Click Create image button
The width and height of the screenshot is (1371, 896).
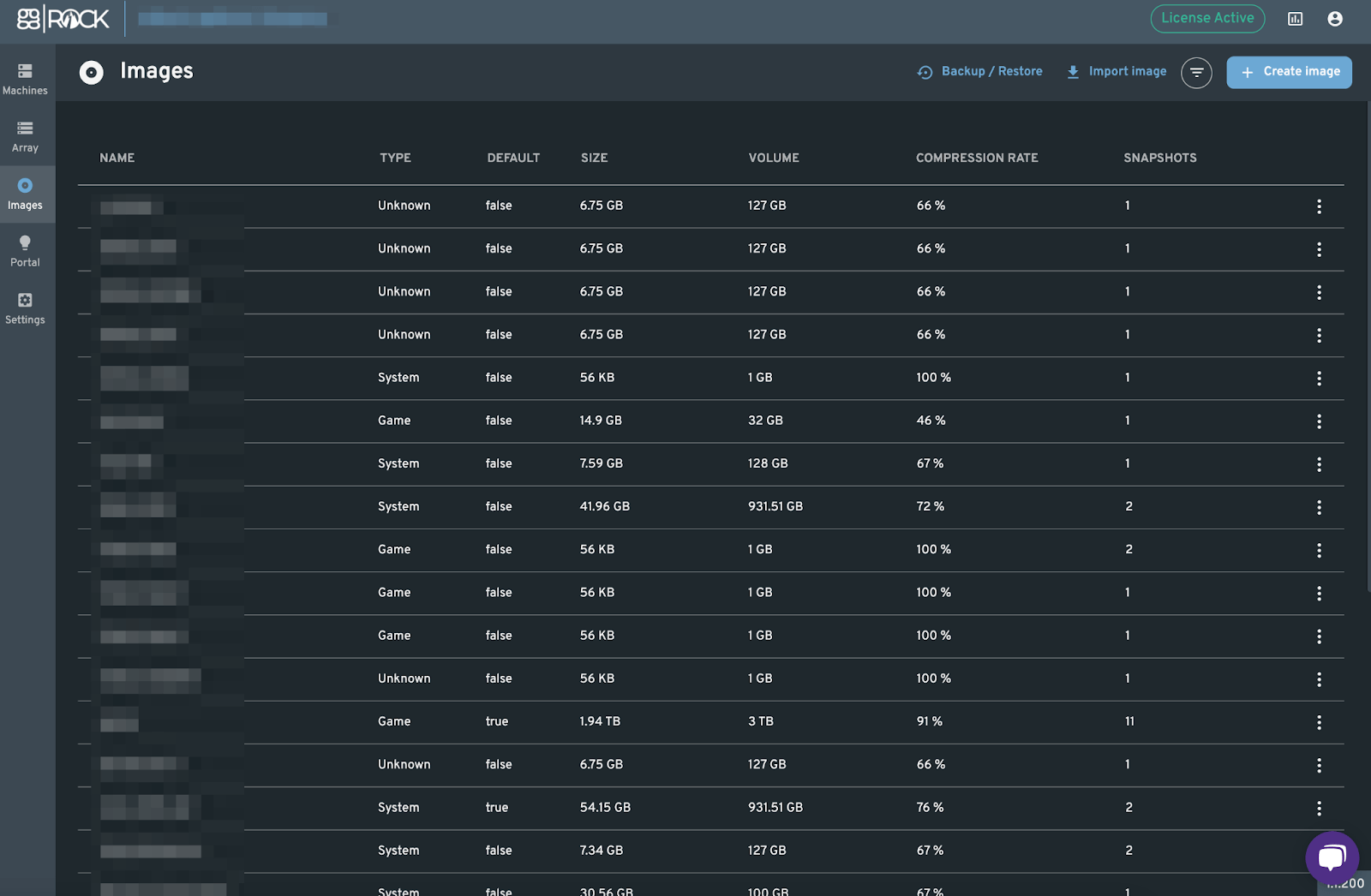[1289, 72]
